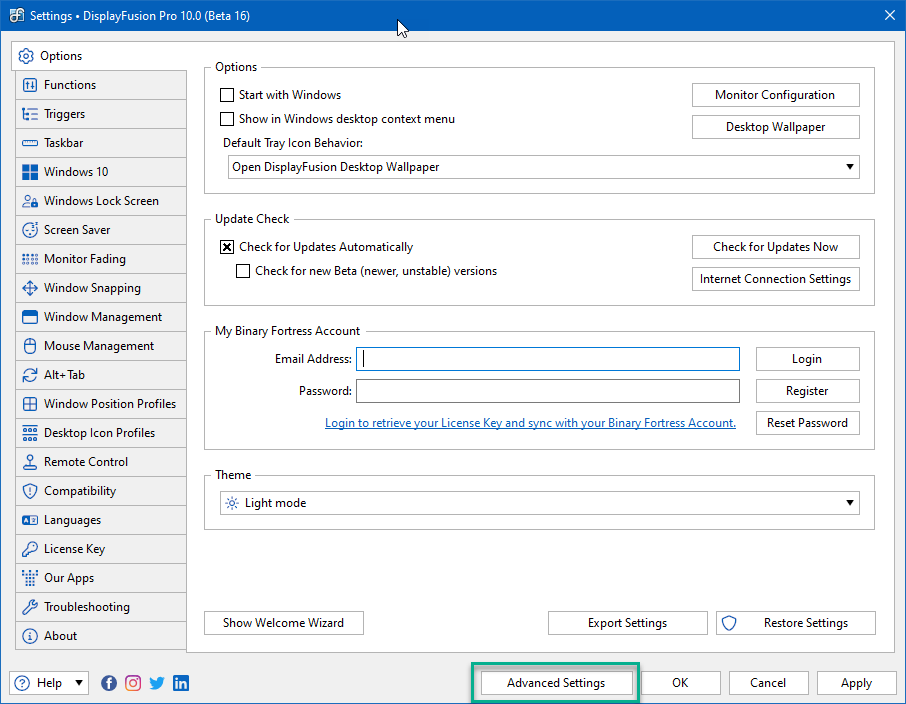
Task: Confirm with the OK button
Action: [x=681, y=683]
